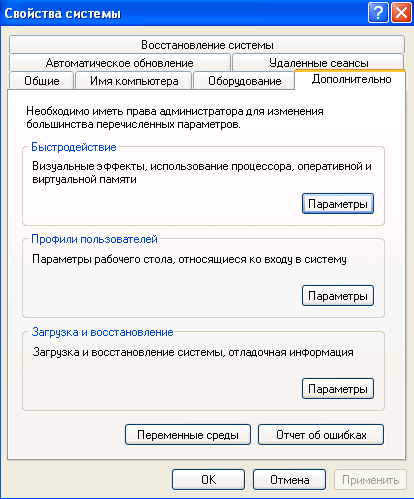Click the Отмена button

tap(289, 480)
